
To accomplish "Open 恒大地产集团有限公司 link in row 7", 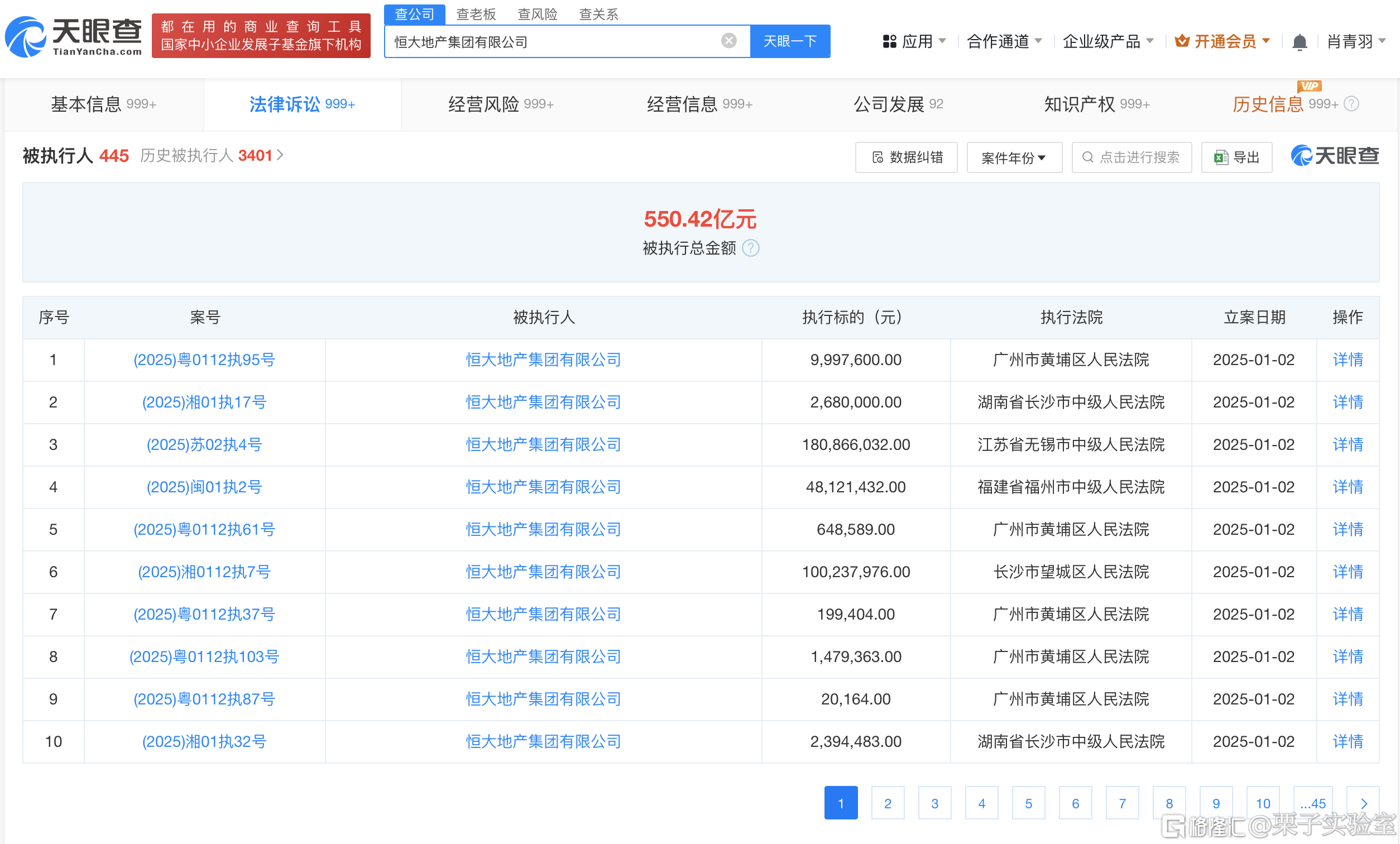I will point(543,615).
